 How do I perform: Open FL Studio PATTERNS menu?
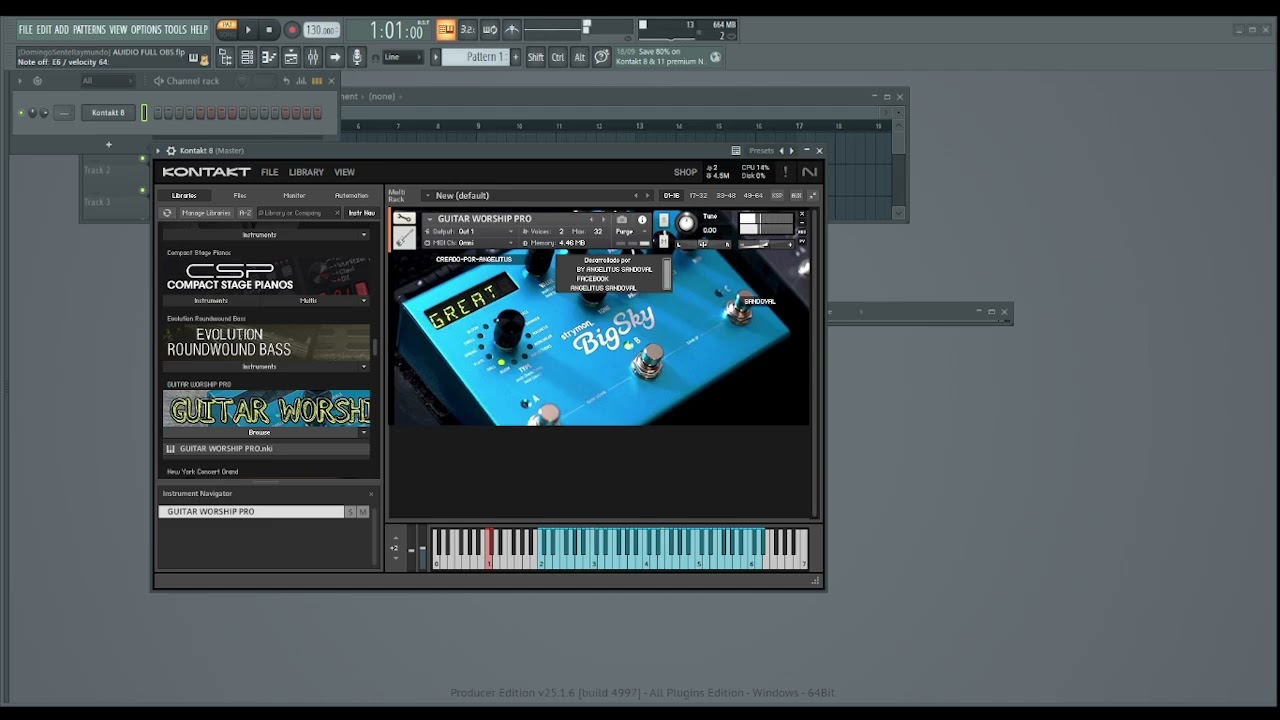(x=89, y=30)
